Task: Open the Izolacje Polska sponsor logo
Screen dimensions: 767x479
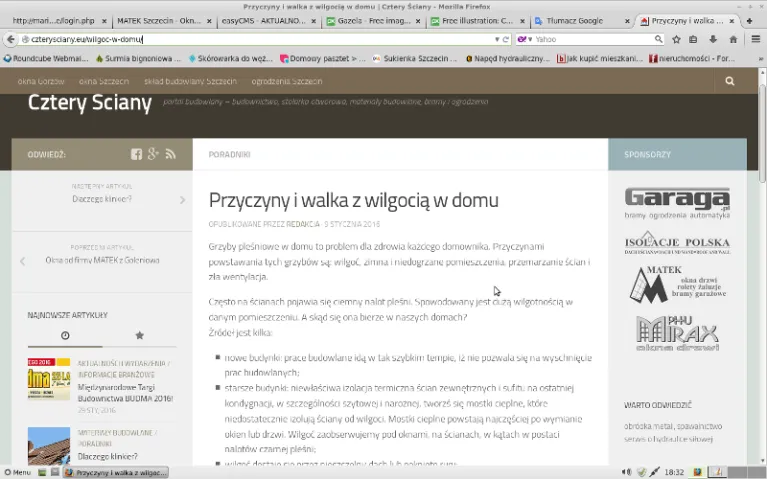Action: tap(677, 243)
